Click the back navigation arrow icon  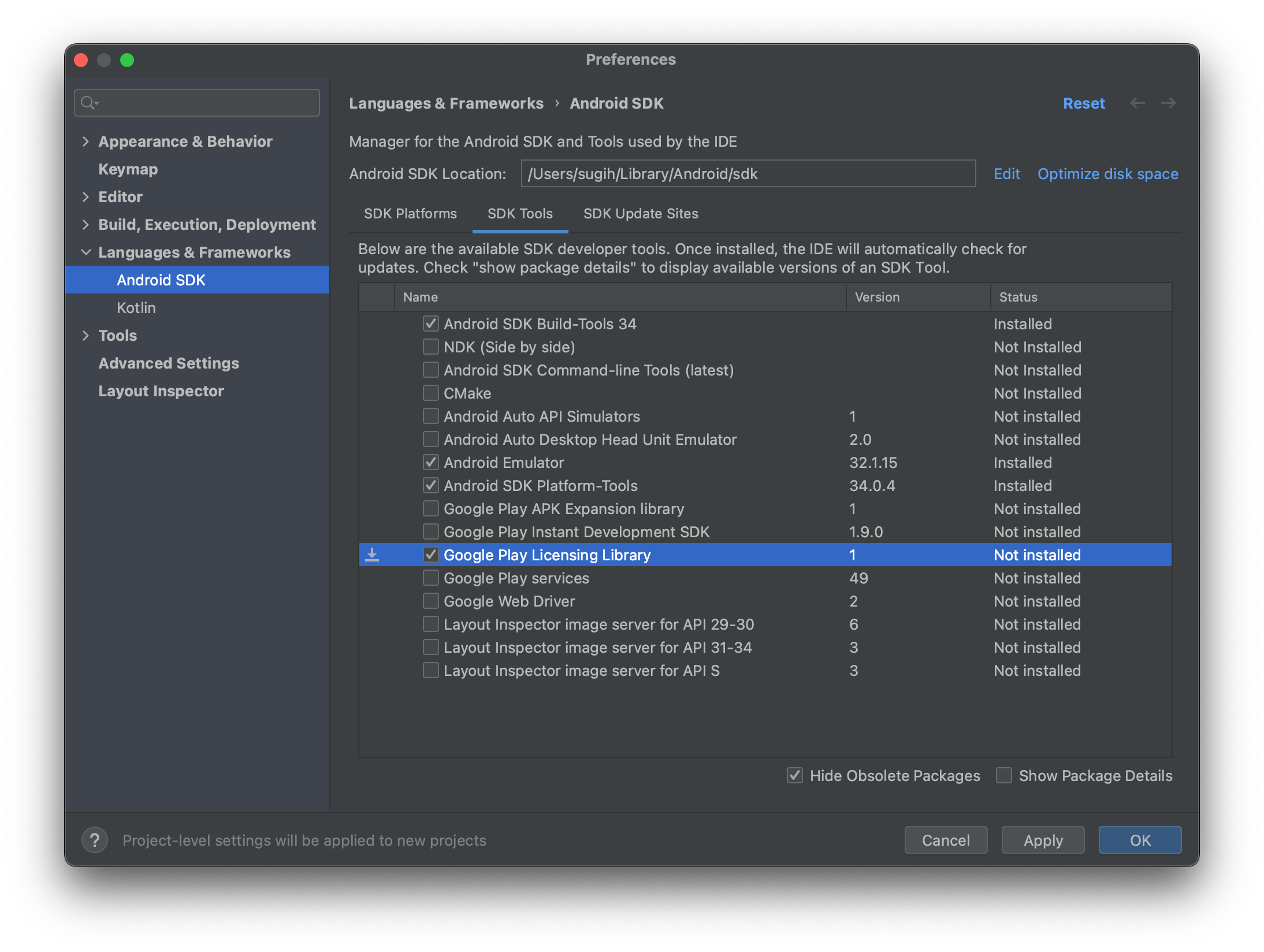tap(1137, 103)
